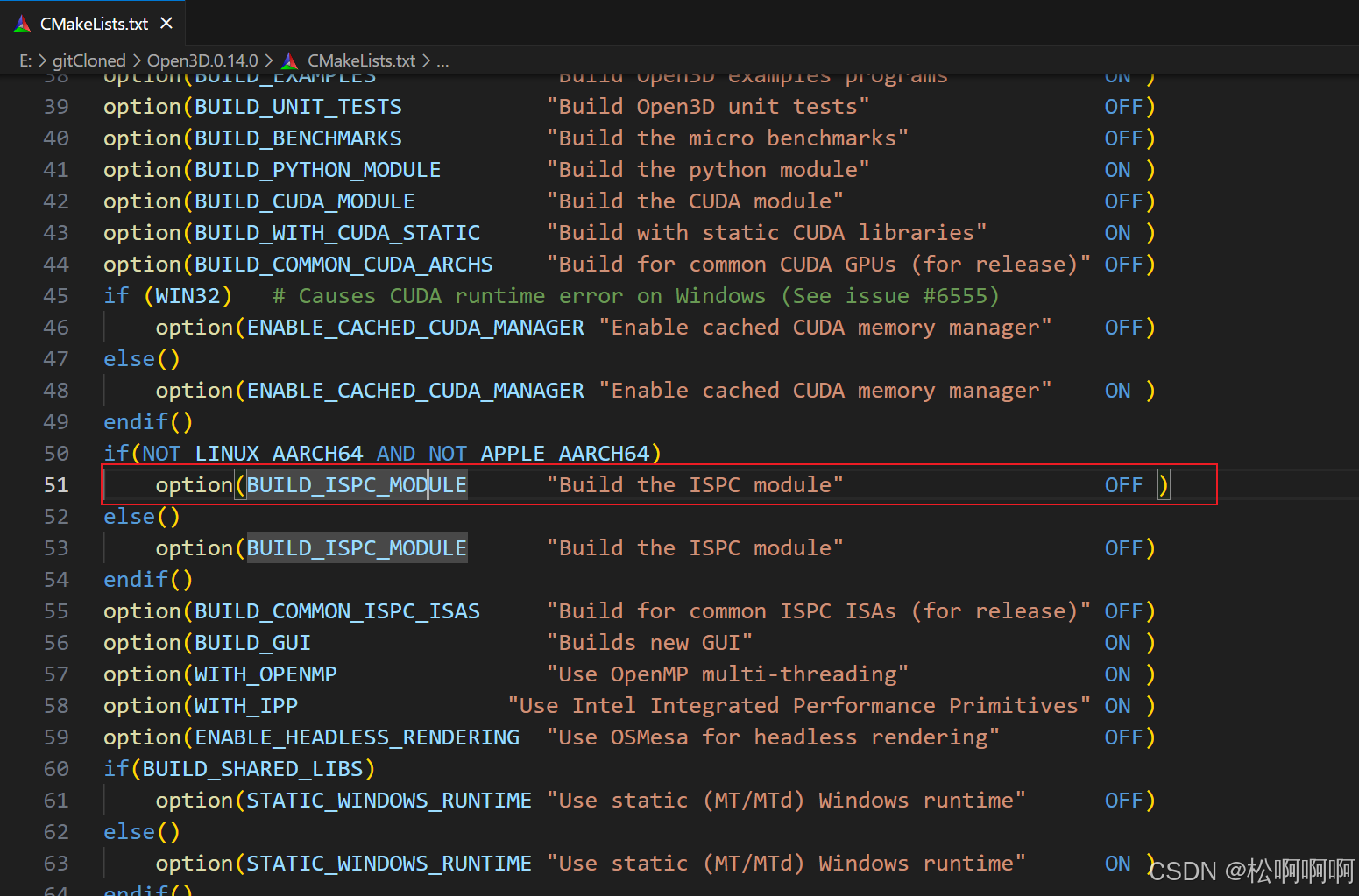Image resolution: width=1359 pixels, height=896 pixels.
Task: Click line number 45 in the gutter
Action: click(55, 295)
